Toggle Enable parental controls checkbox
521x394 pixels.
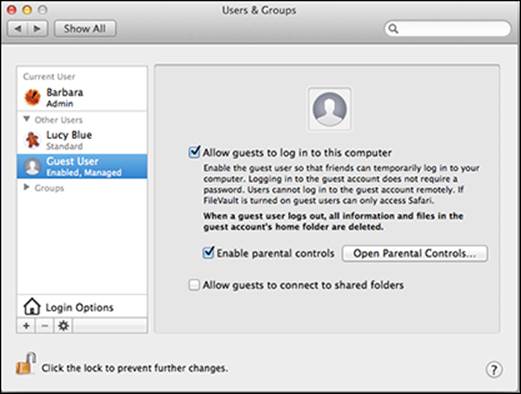[208, 252]
